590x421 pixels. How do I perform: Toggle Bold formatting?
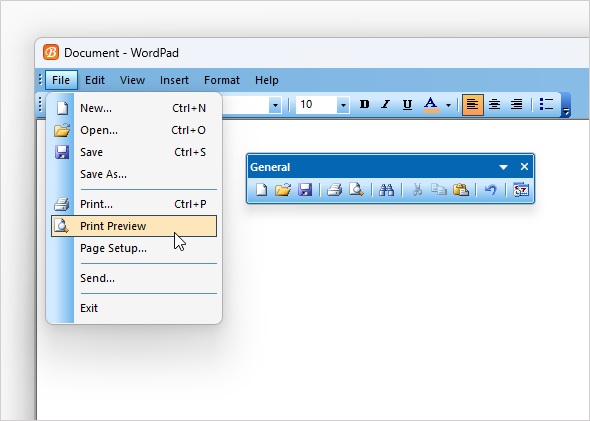click(364, 104)
